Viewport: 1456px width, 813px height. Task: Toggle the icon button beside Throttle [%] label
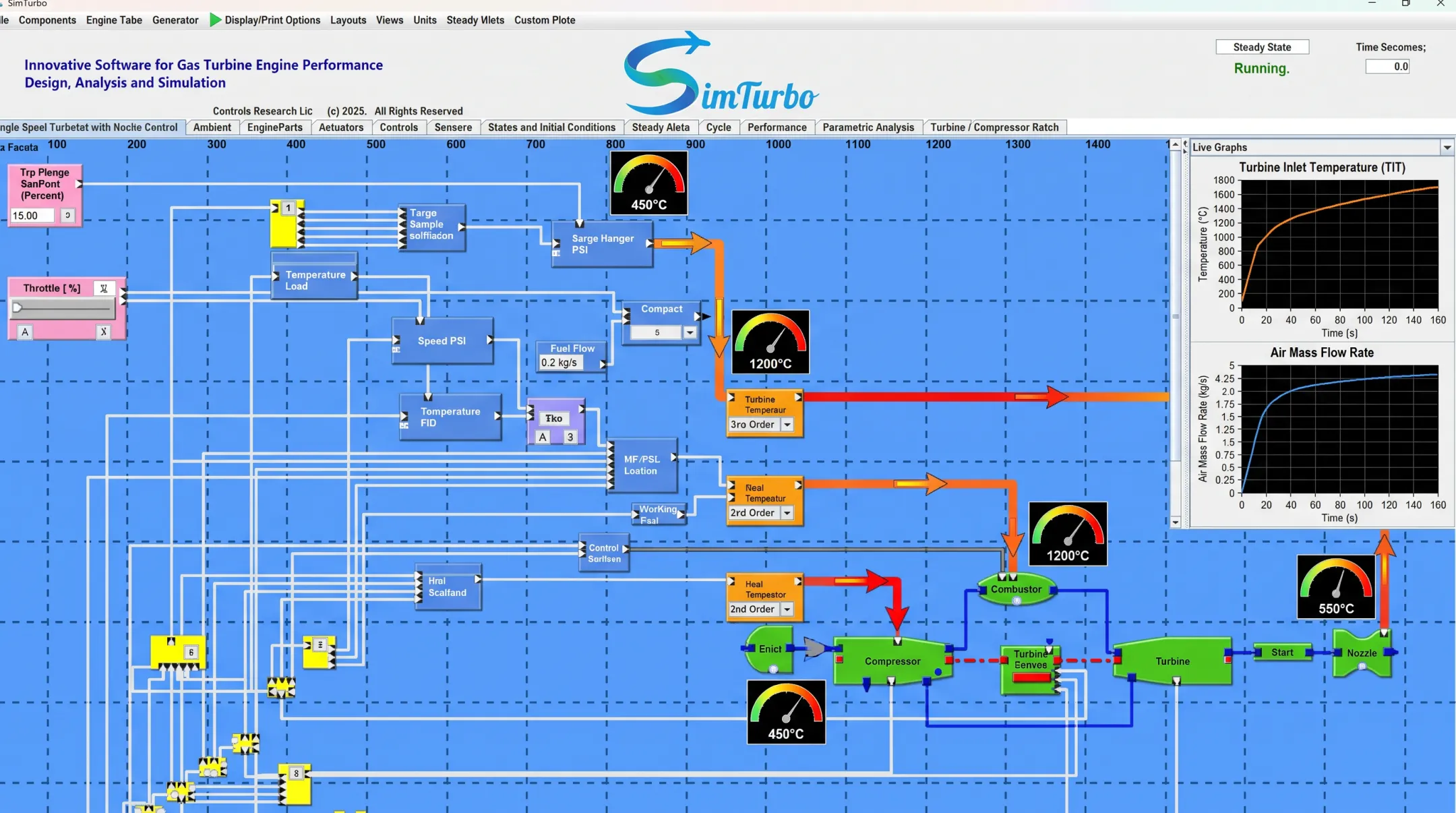coord(103,289)
